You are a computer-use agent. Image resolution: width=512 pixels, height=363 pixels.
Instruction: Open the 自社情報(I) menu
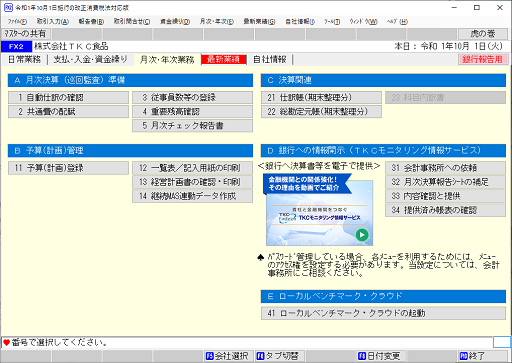pyautogui.click(x=300, y=22)
